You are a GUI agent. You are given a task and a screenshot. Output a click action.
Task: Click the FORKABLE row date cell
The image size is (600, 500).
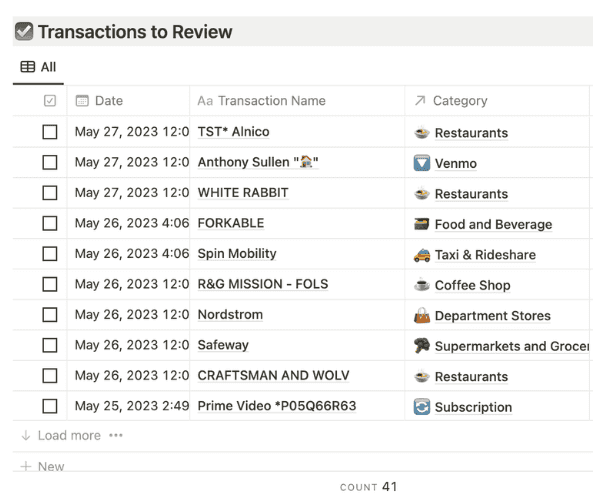128,223
